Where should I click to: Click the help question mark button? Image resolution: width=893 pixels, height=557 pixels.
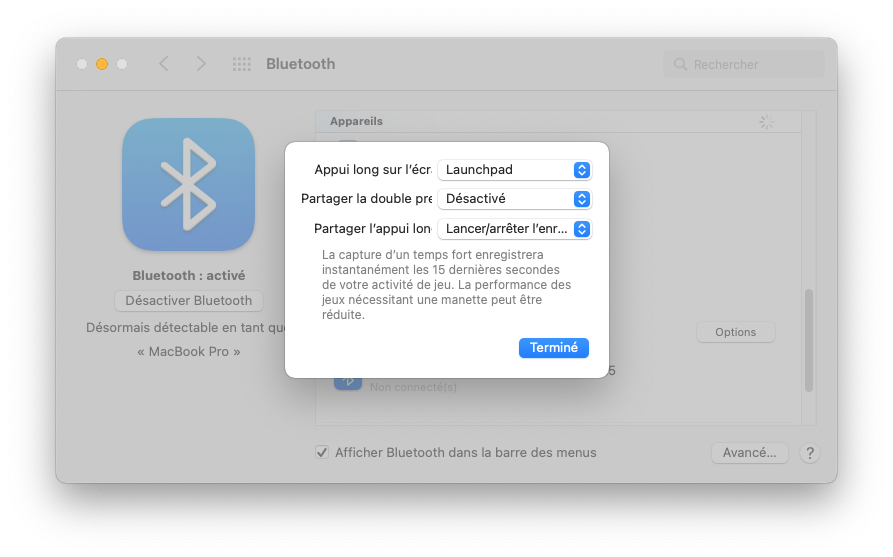pos(810,453)
